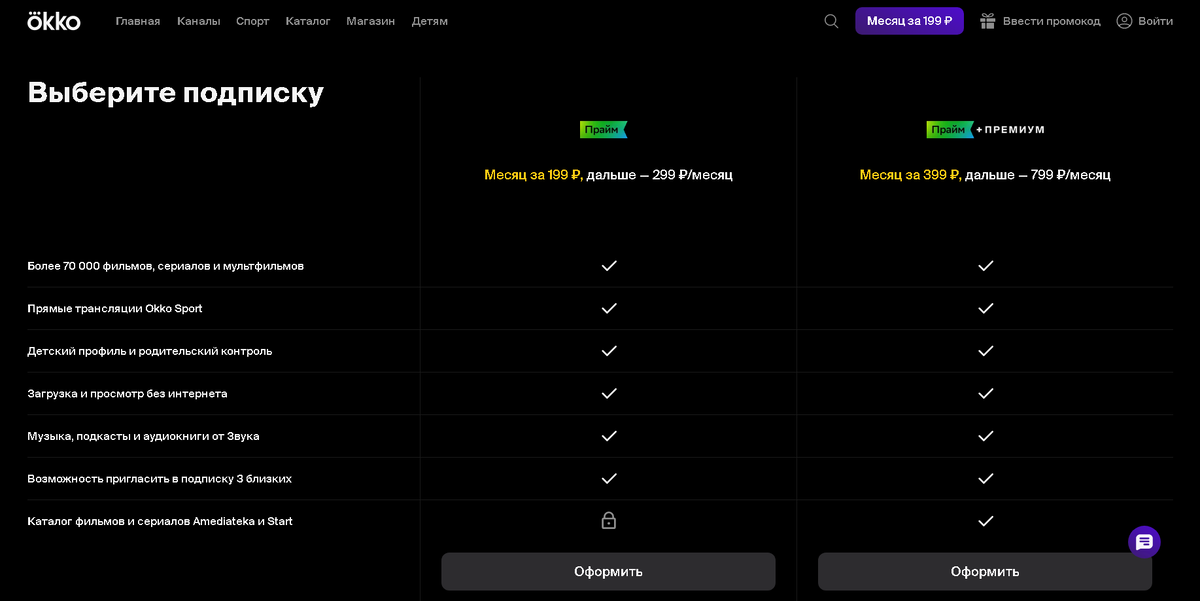Click Прайм checkmark for Детский профиль row

pos(609,351)
